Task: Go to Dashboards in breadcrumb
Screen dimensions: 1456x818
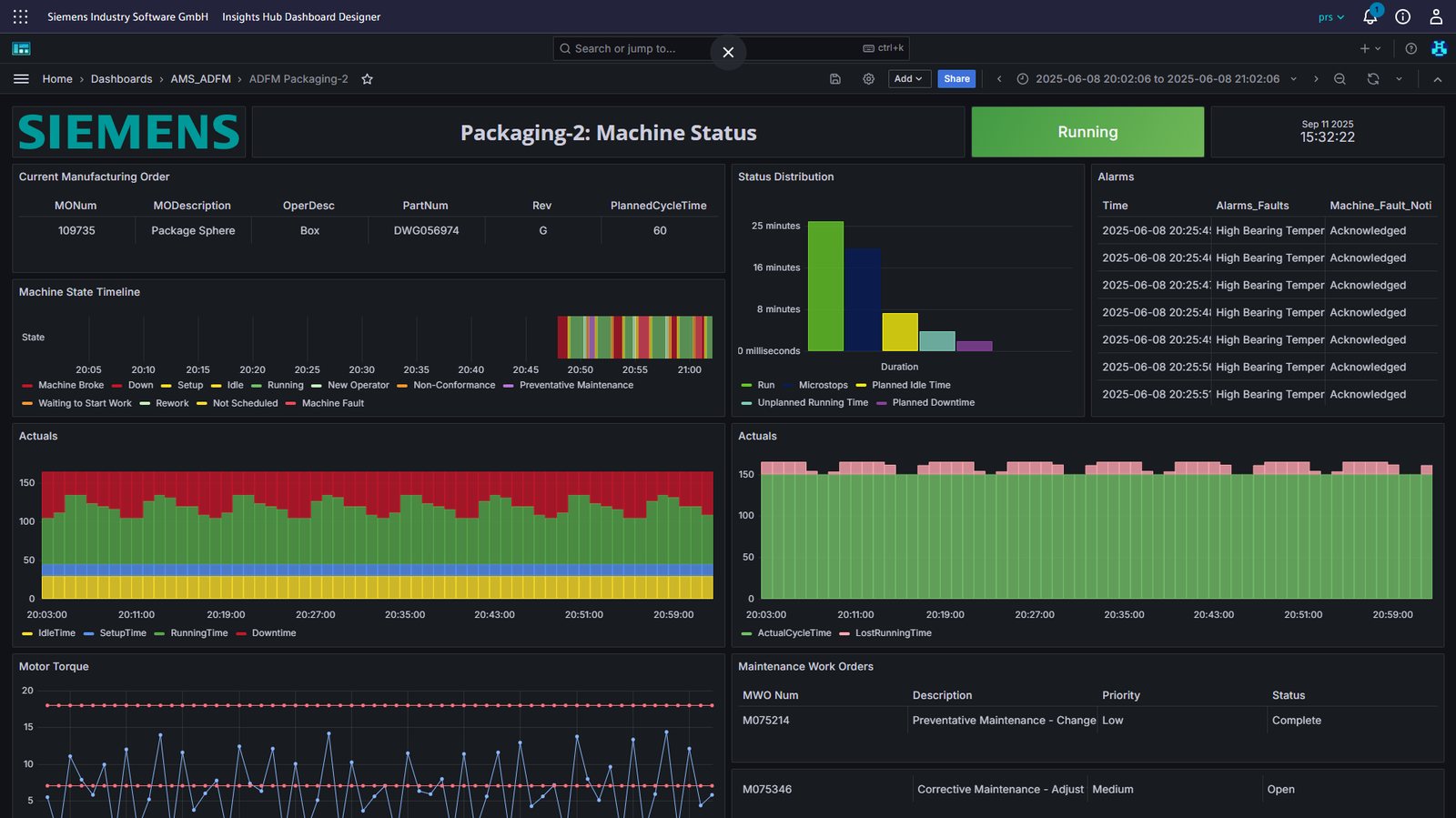Action: (x=121, y=79)
